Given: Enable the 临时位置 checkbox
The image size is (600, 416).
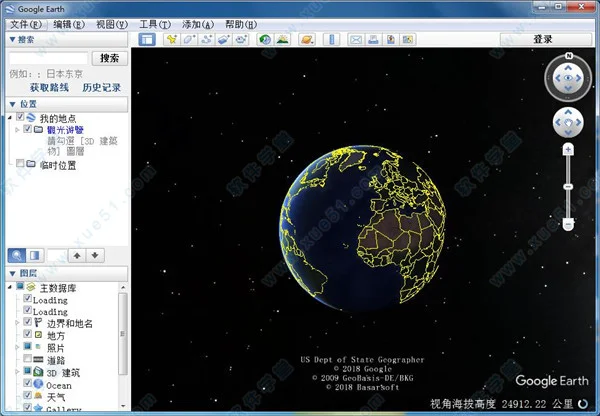Looking at the screenshot, I should pyautogui.click(x=20, y=164).
